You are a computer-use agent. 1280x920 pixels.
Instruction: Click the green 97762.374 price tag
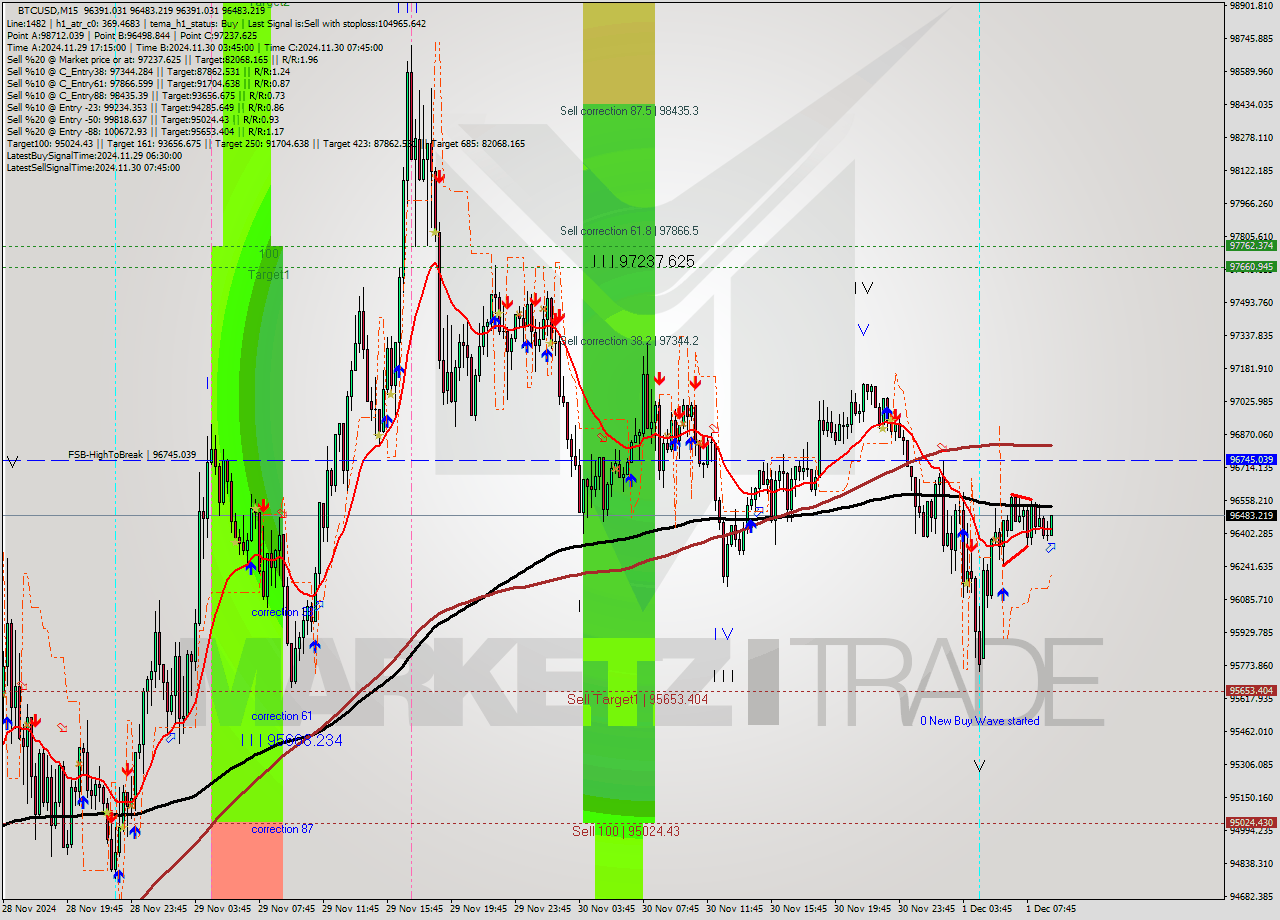pyautogui.click(x=1250, y=246)
